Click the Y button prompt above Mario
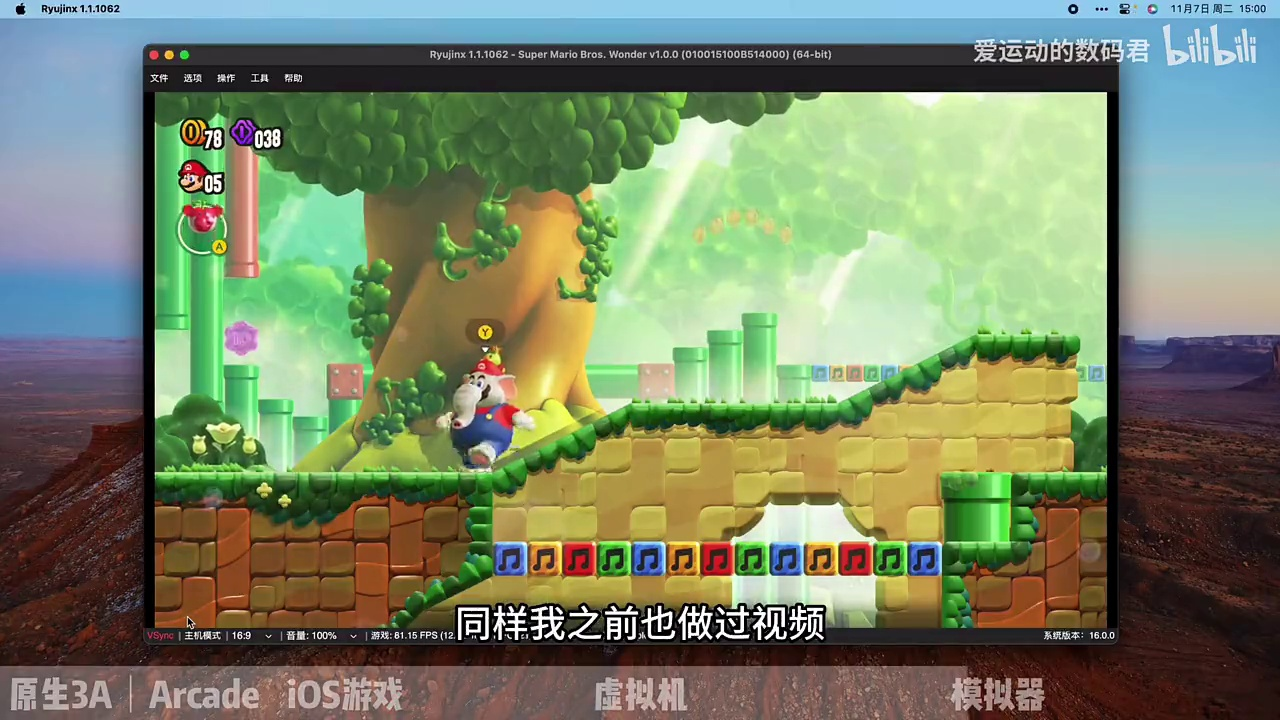 click(x=485, y=332)
